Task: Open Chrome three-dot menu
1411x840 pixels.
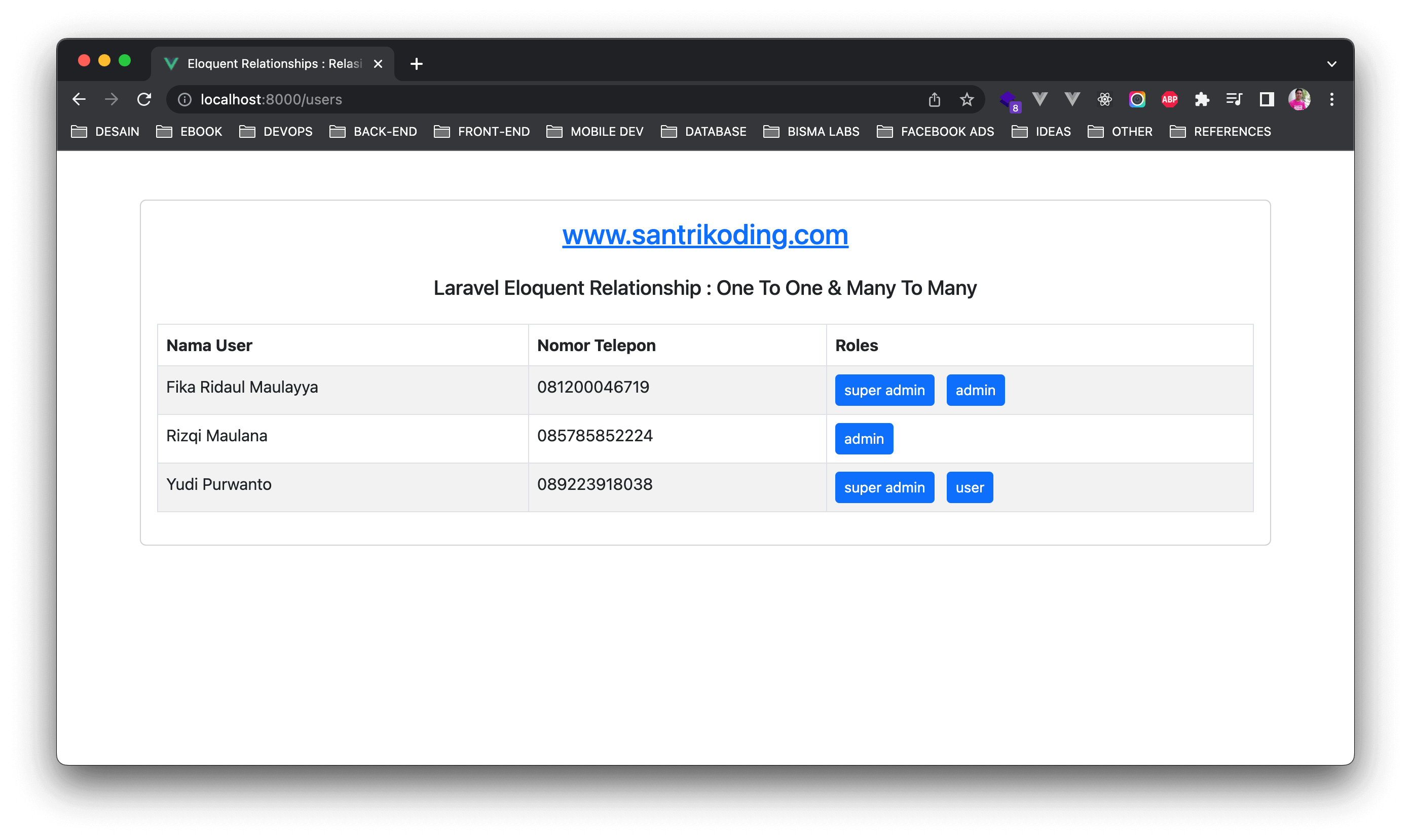Action: [x=1332, y=100]
